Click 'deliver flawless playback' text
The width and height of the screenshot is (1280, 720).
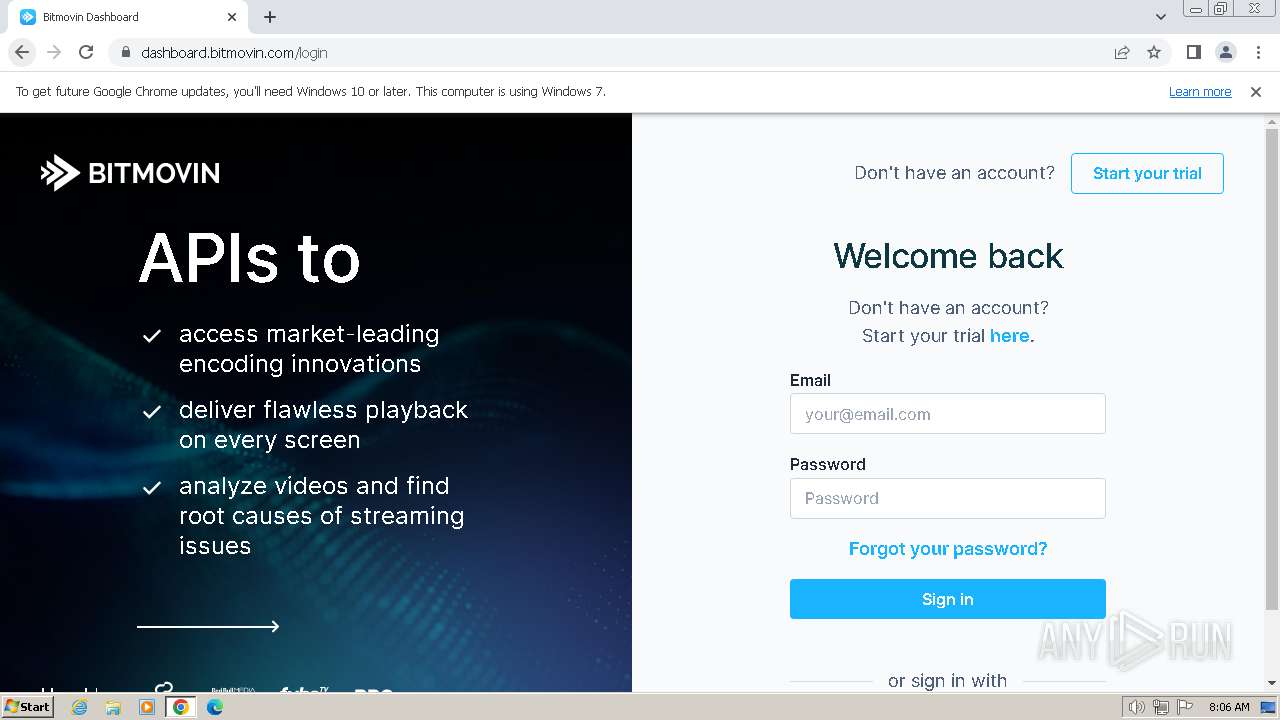pos(323,410)
